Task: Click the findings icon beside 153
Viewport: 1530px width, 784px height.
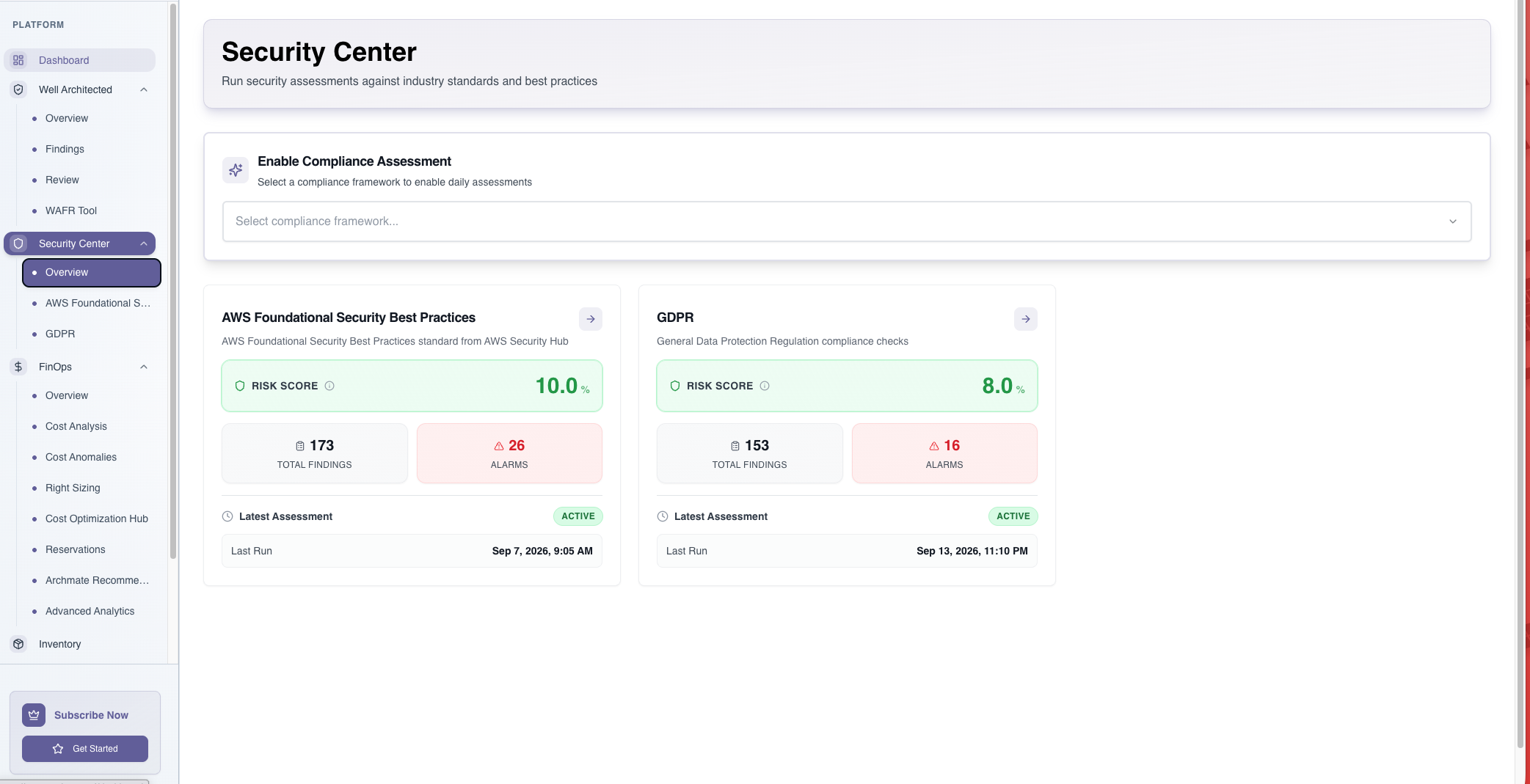Action: [x=735, y=446]
